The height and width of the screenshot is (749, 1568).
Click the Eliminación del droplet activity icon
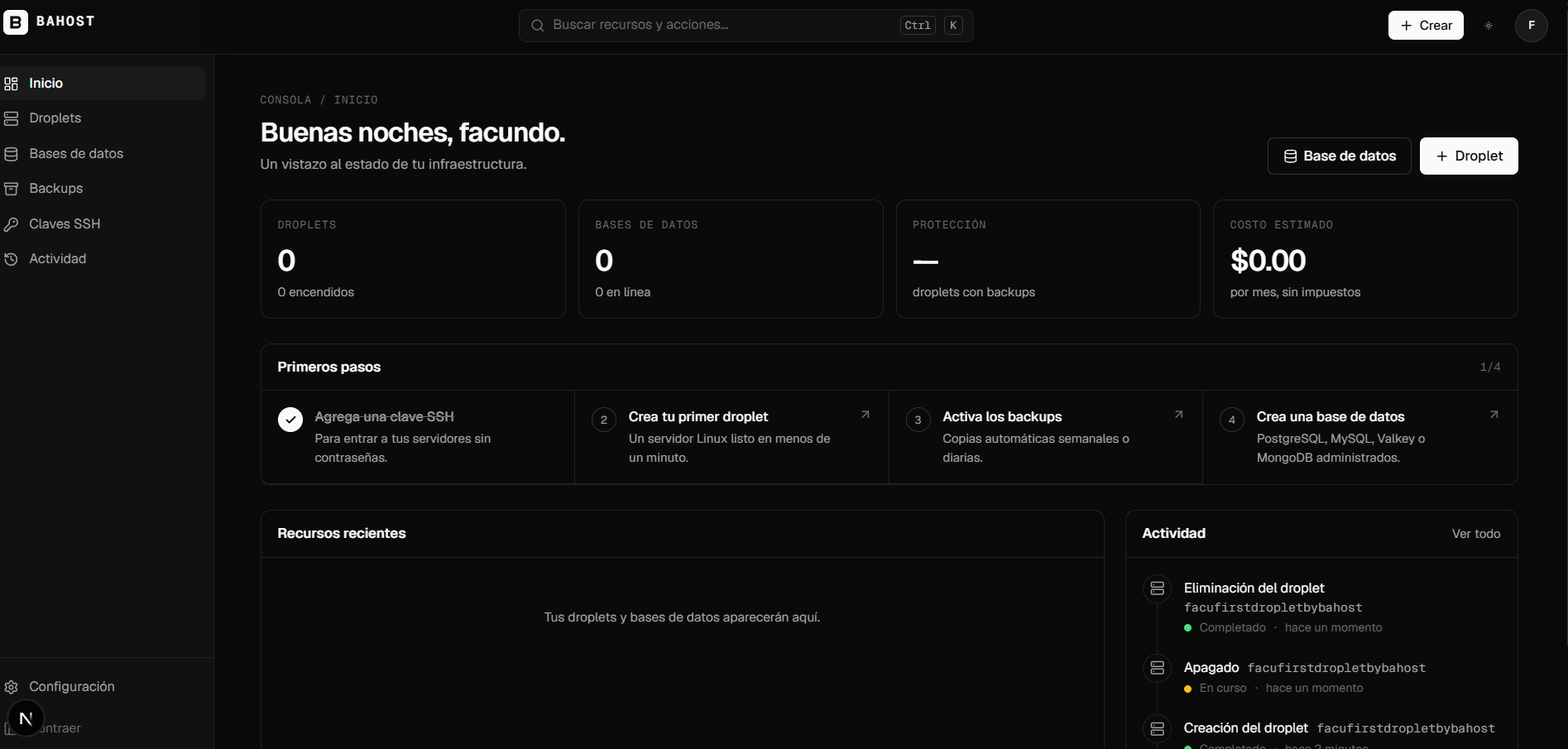(x=1157, y=588)
